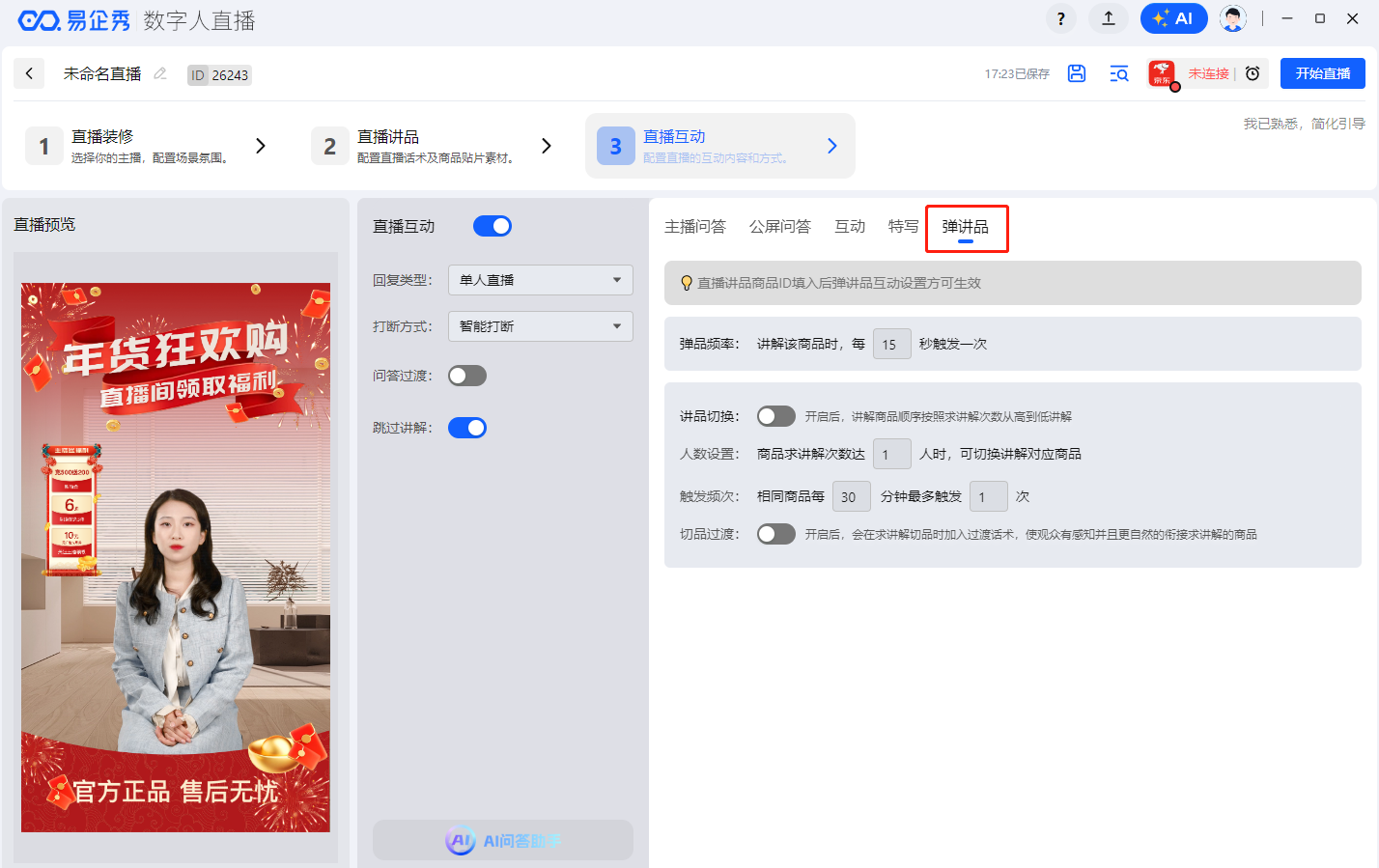Open the 回复类型 dropdown
This screenshot has height=868, width=1379.
[540, 280]
